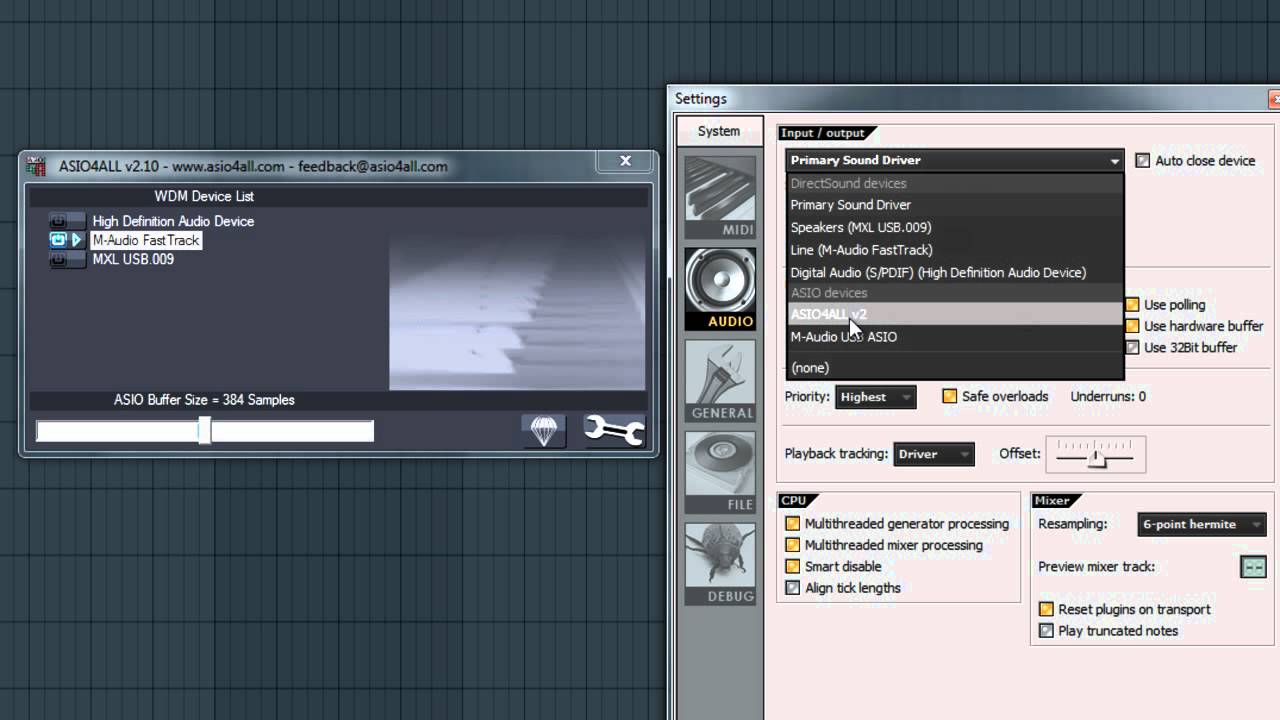Open Resampling 6-point hermite dropdown
1280x720 pixels.
[x=1202, y=524]
